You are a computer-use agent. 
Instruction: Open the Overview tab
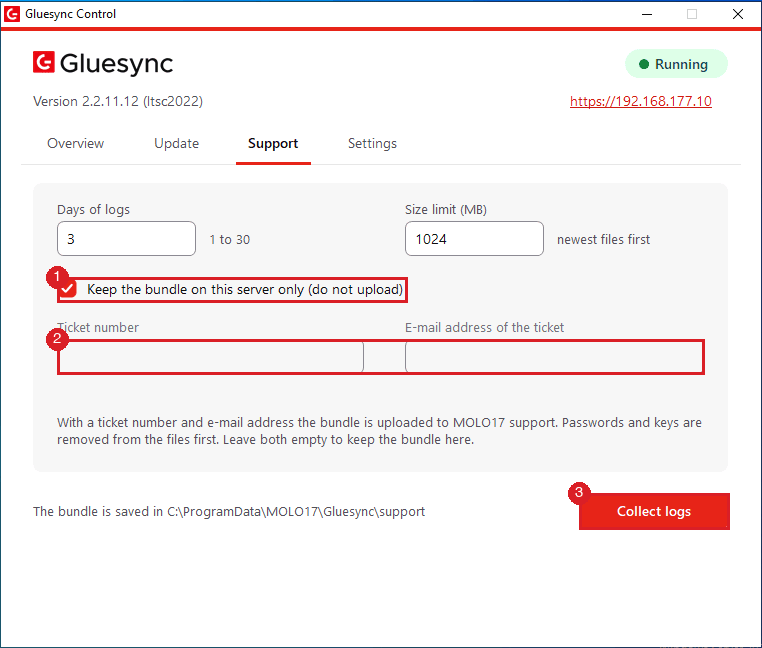[75, 143]
